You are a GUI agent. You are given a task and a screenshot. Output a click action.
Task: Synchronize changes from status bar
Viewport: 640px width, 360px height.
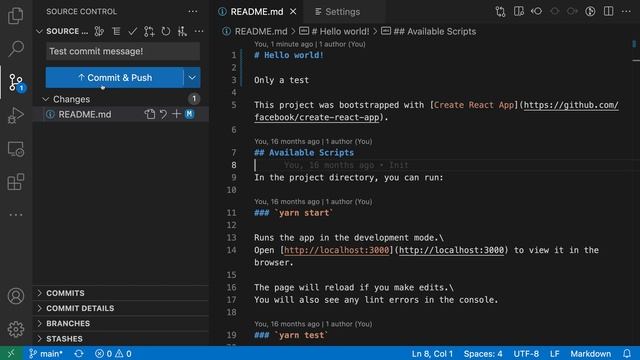point(79,353)
